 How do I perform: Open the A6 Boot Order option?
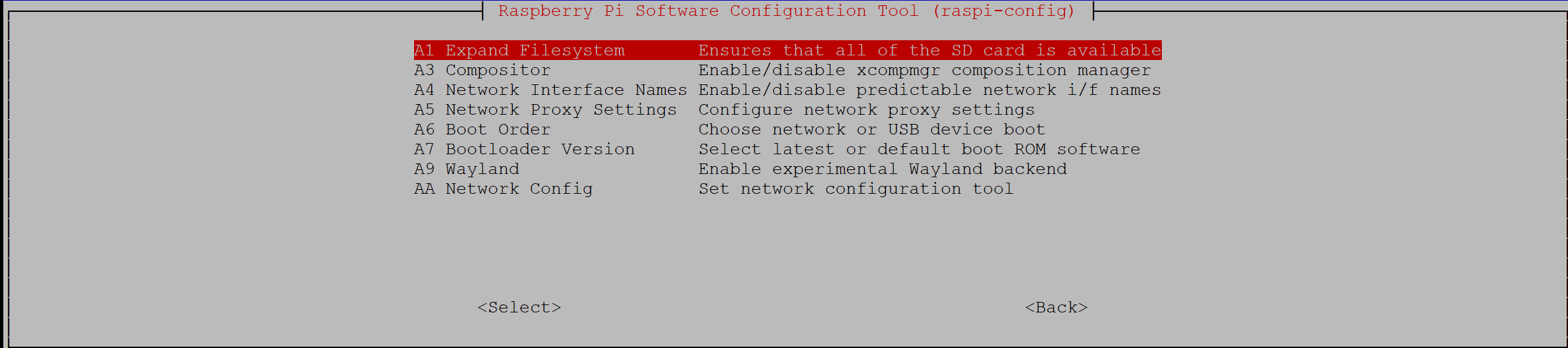pyautogui.click(x=483, y=130)
